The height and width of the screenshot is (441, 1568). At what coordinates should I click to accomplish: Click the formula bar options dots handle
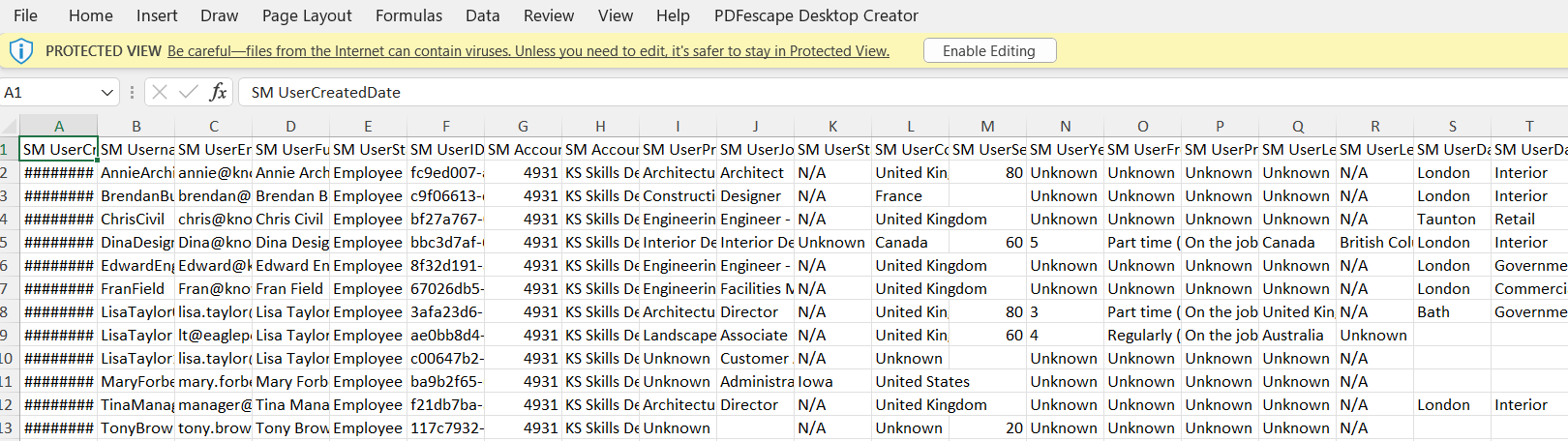[132, 92]
